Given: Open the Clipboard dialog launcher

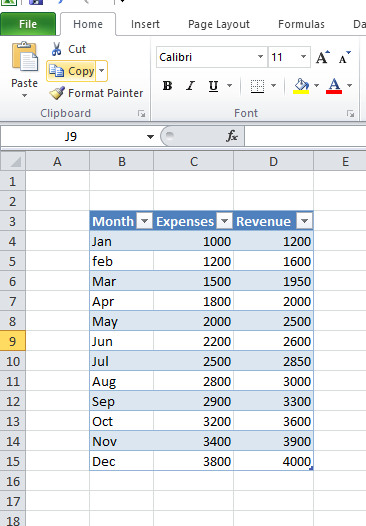Looking at the screenshot, I should click(x=142, y=114).
